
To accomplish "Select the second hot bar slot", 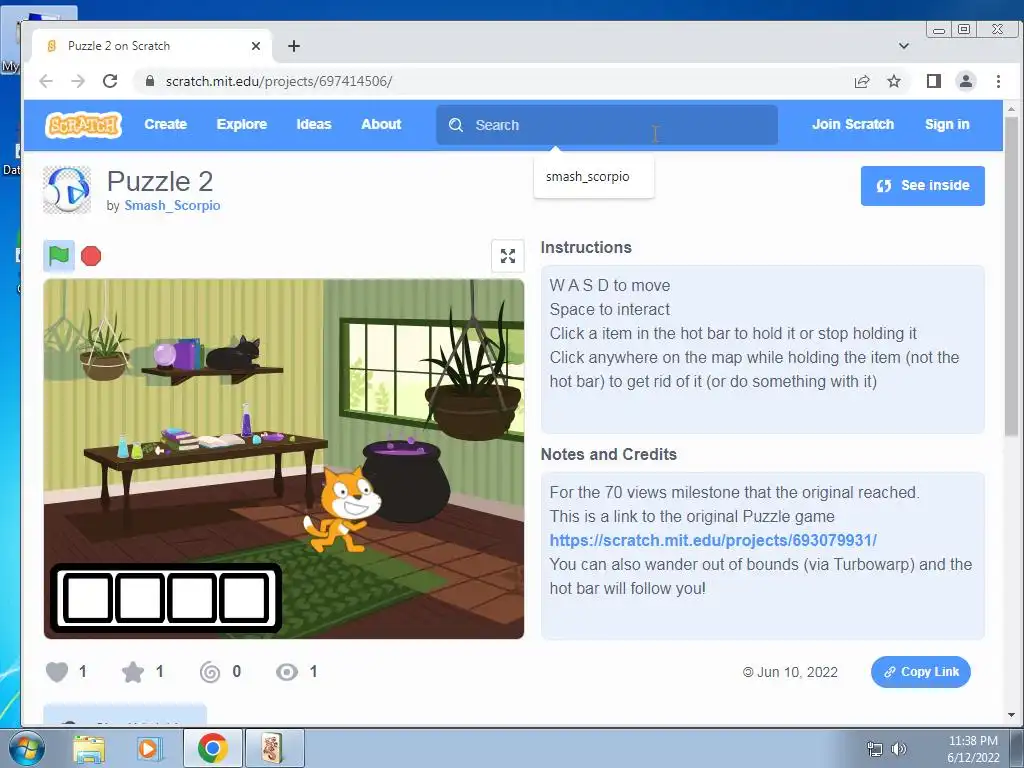I will tap(139, 598).
